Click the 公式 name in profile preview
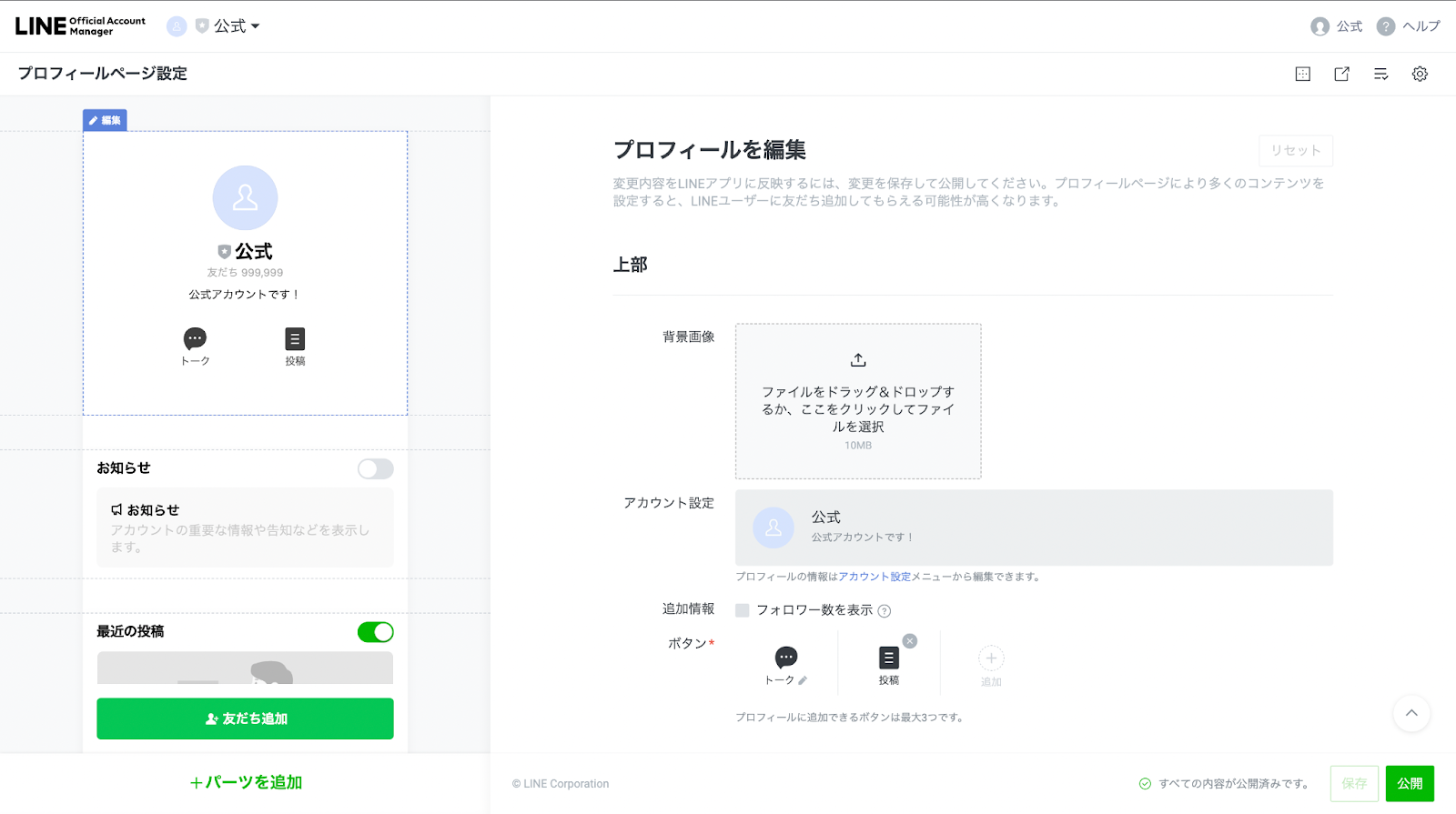 (x=254, y=251)
